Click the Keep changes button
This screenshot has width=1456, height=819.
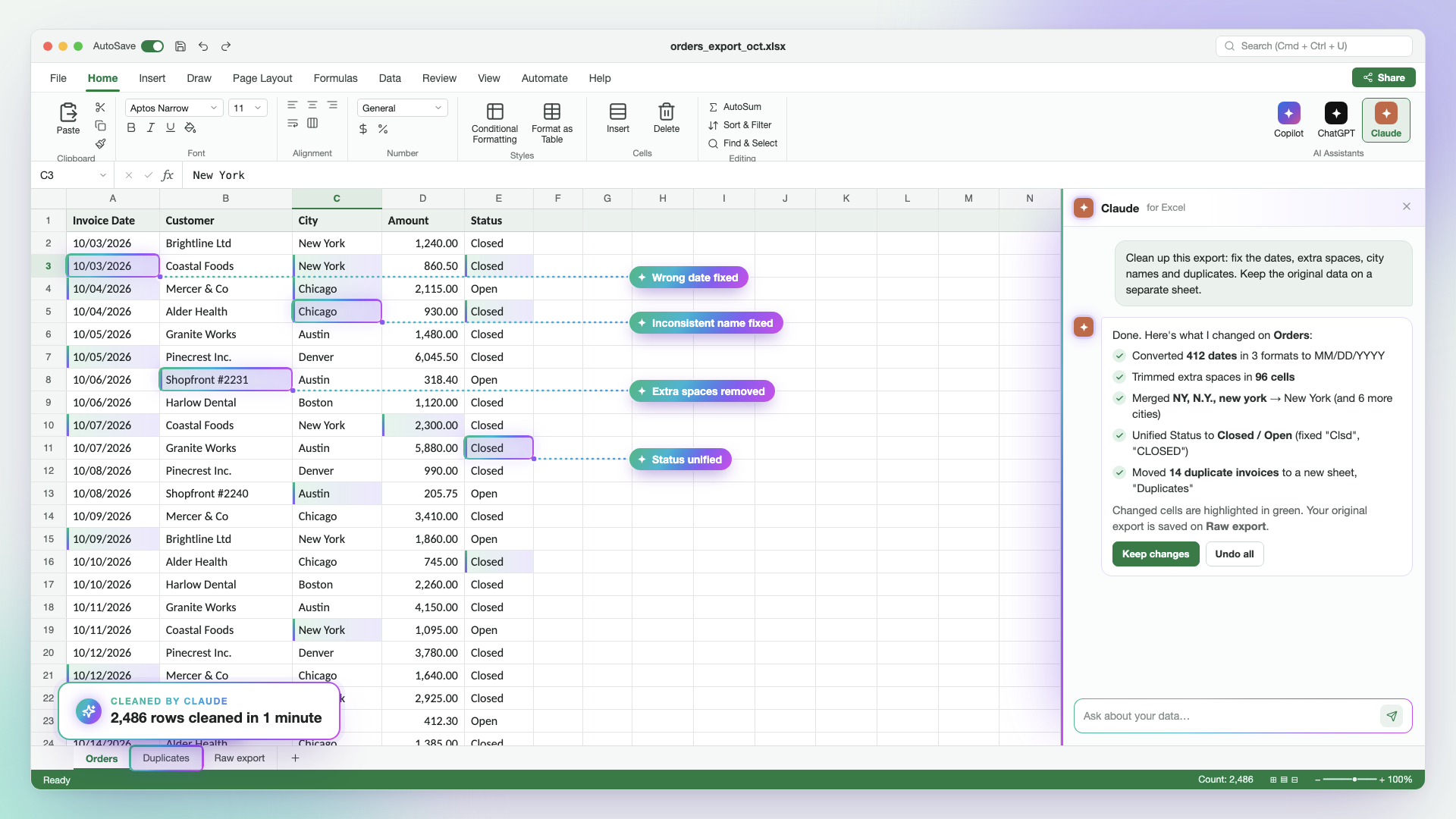[1156, 554]
